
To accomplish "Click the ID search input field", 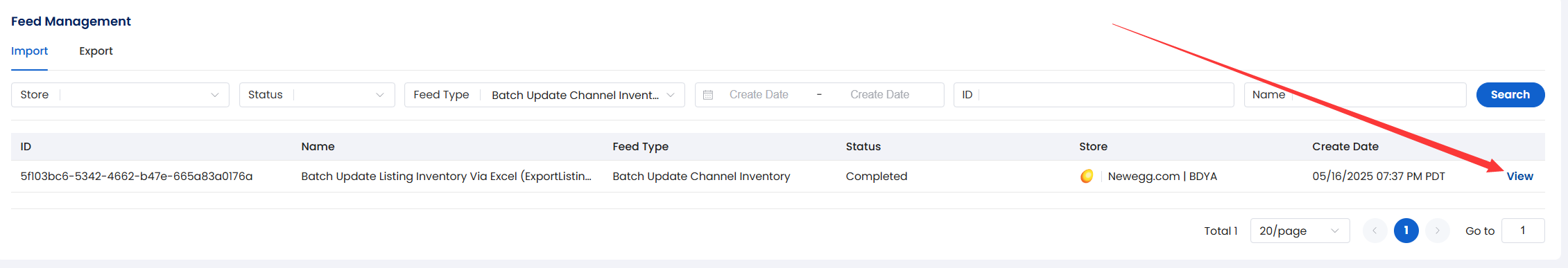I will click(x=1094, y=95).
